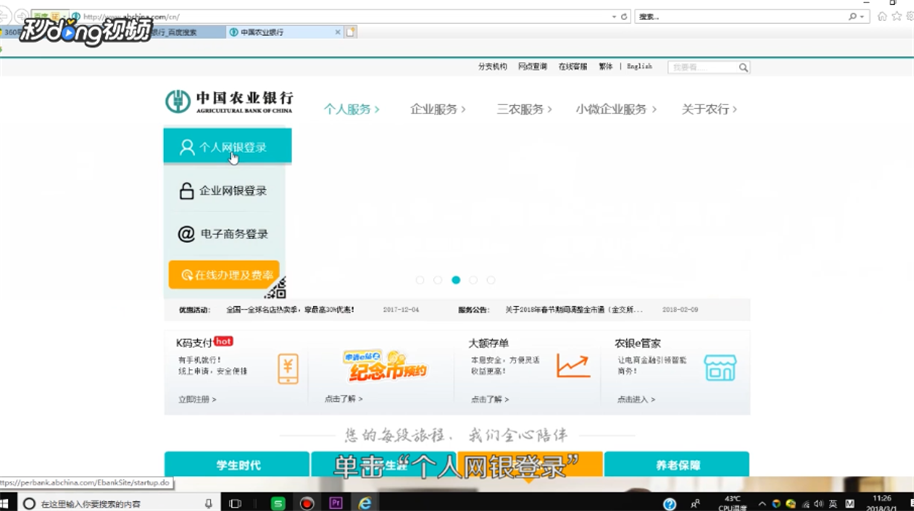Image resolution: width=914 pixels, height=511 pixels.
Task: Click the 农银e管家 storefront icon
Action: point(720,368)
